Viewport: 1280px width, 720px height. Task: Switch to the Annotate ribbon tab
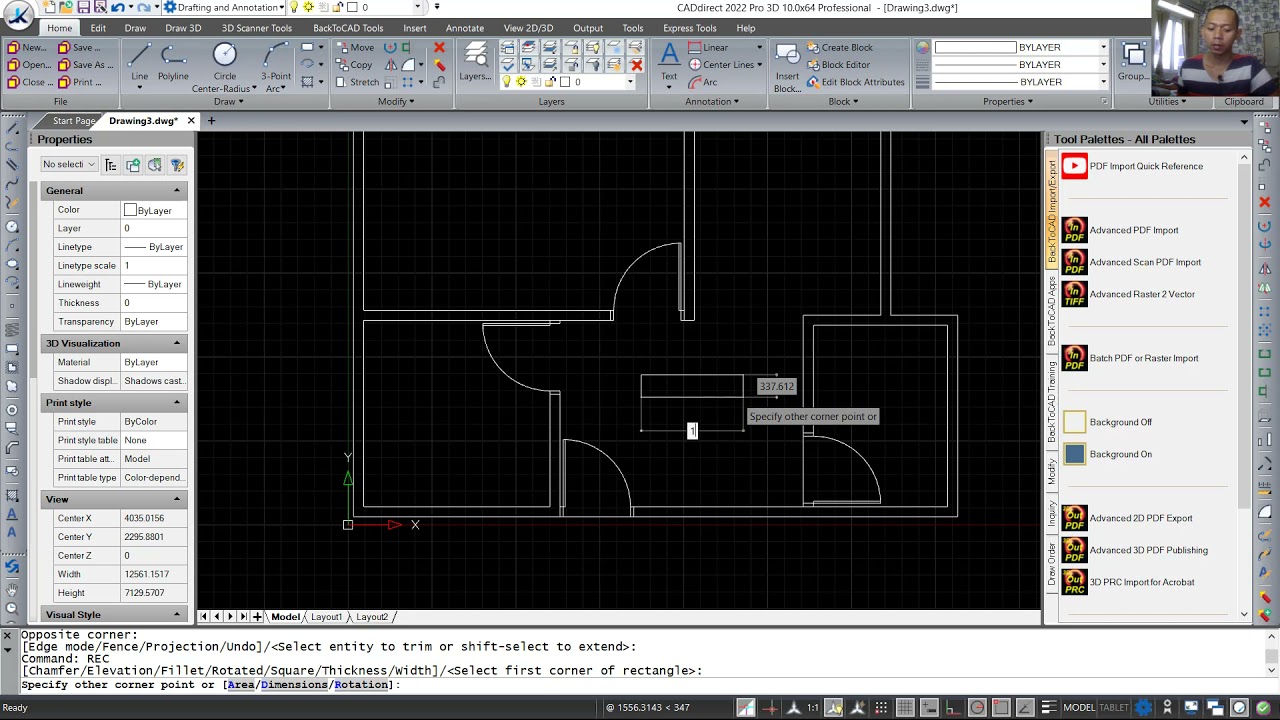click(465, 28)
